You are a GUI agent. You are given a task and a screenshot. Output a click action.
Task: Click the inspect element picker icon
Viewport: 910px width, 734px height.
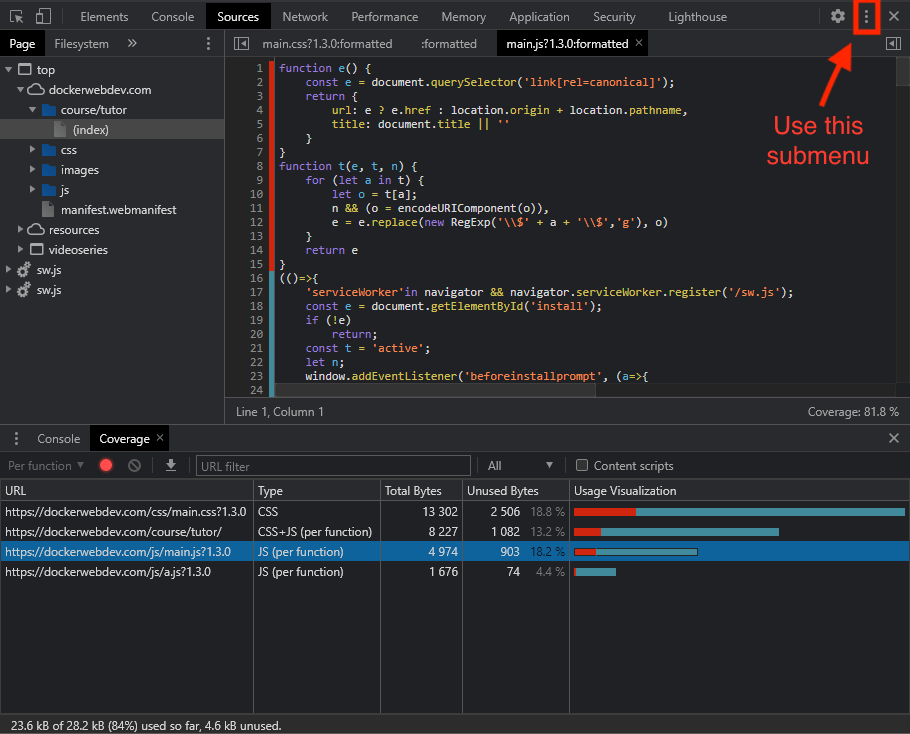[17, 16]
